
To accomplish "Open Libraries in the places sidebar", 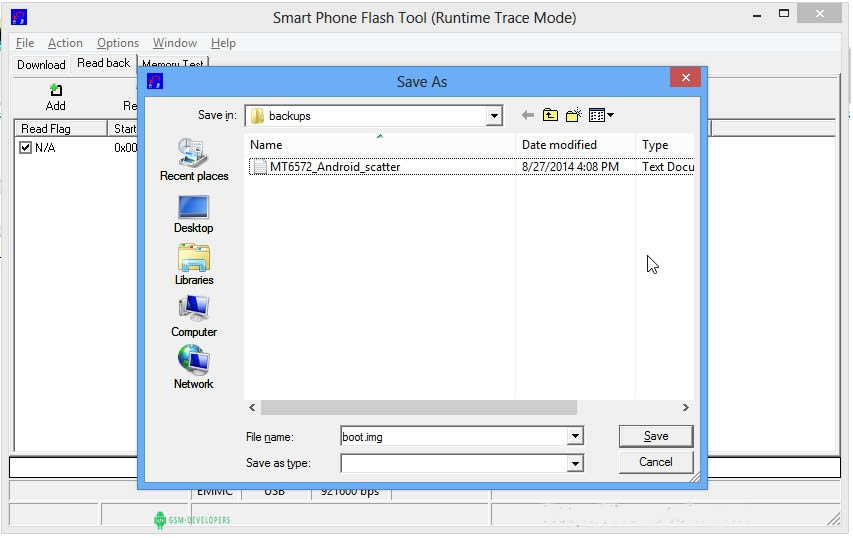I will coord(194,265).
